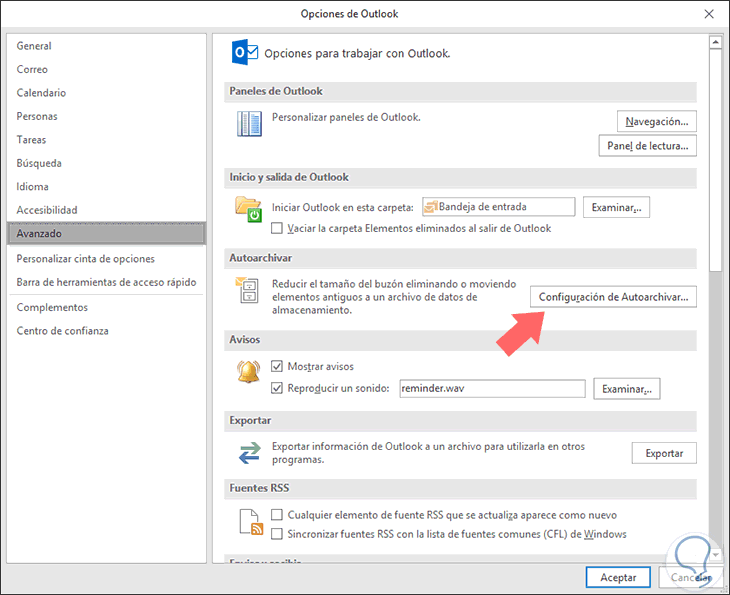Switch to the Calendario category
Viewport: 730px width, 595px height.
click(107, 93)
